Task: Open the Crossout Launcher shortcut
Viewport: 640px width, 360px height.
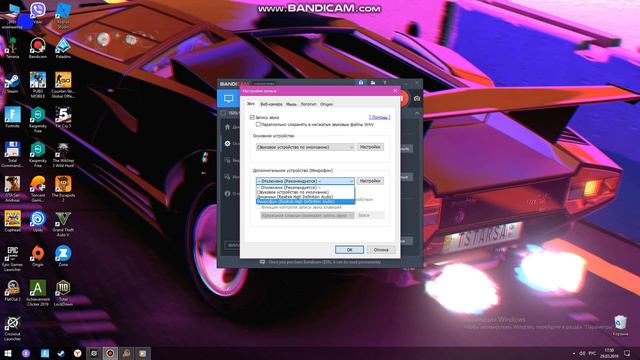Action: (12, 328)
